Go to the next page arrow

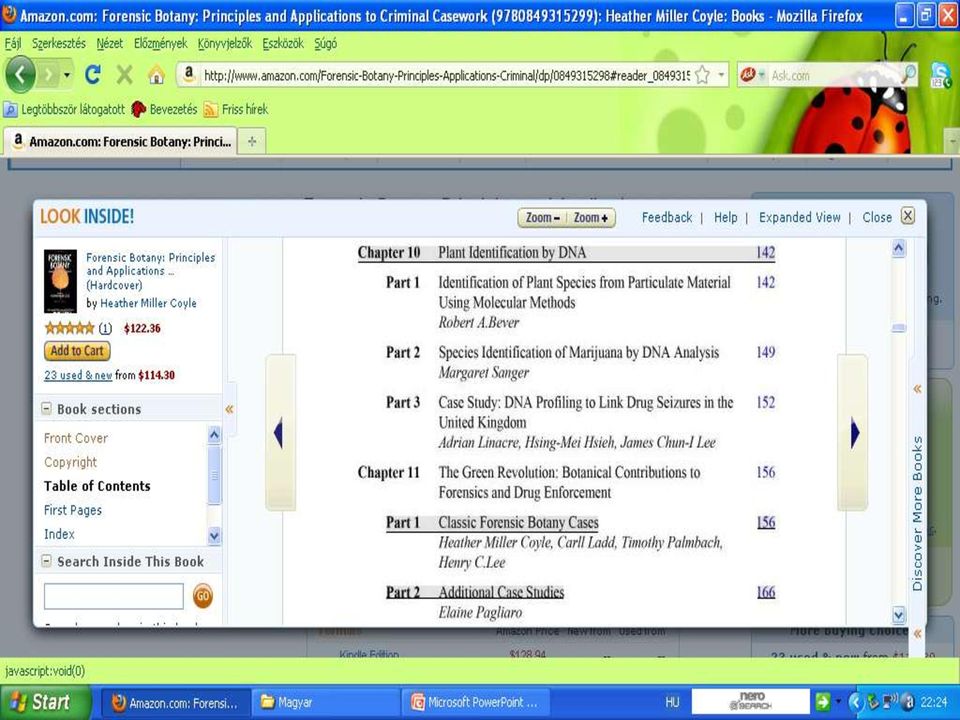point(853,433)
